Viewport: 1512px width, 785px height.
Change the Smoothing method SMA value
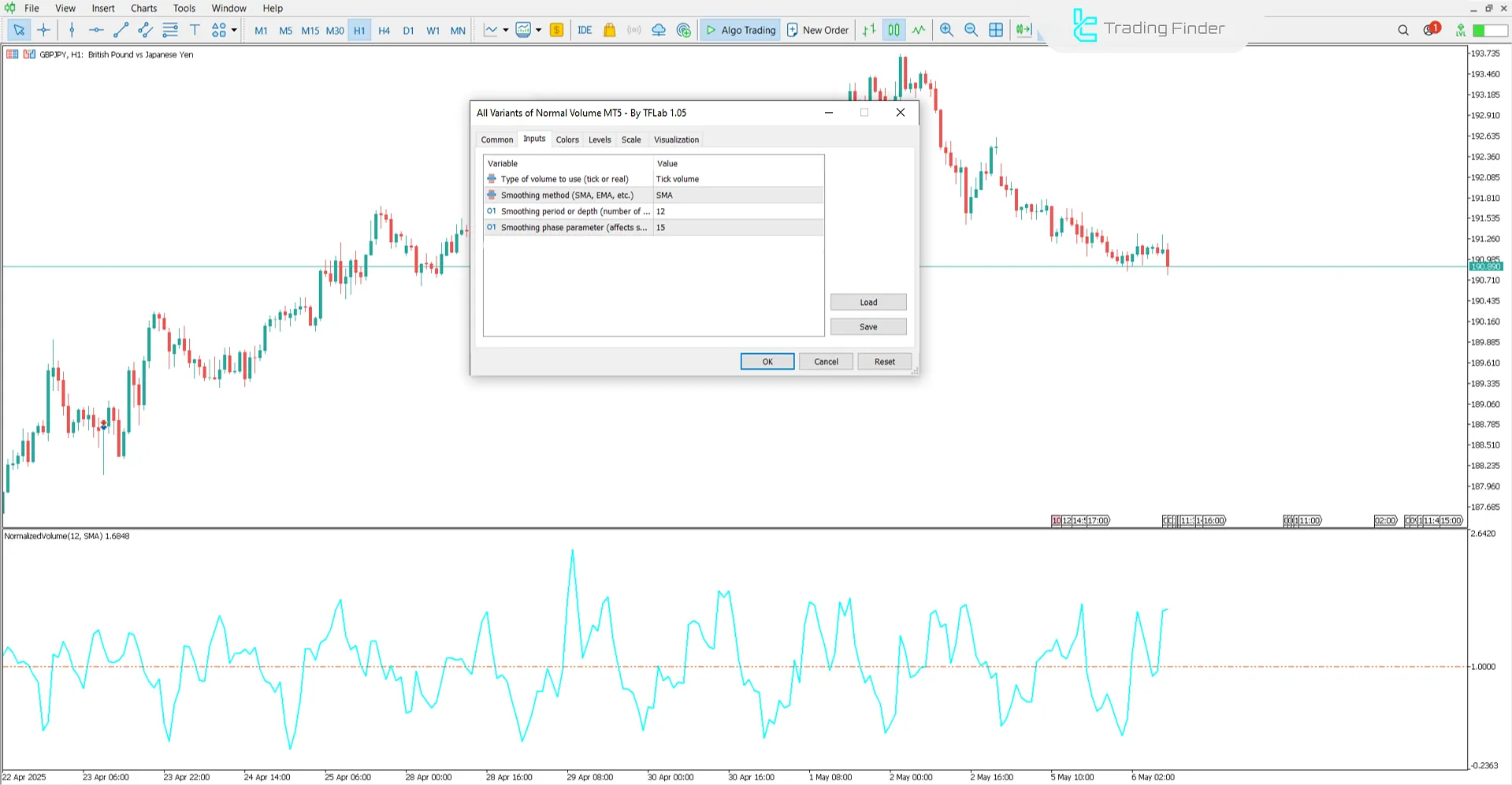(737, 195)
